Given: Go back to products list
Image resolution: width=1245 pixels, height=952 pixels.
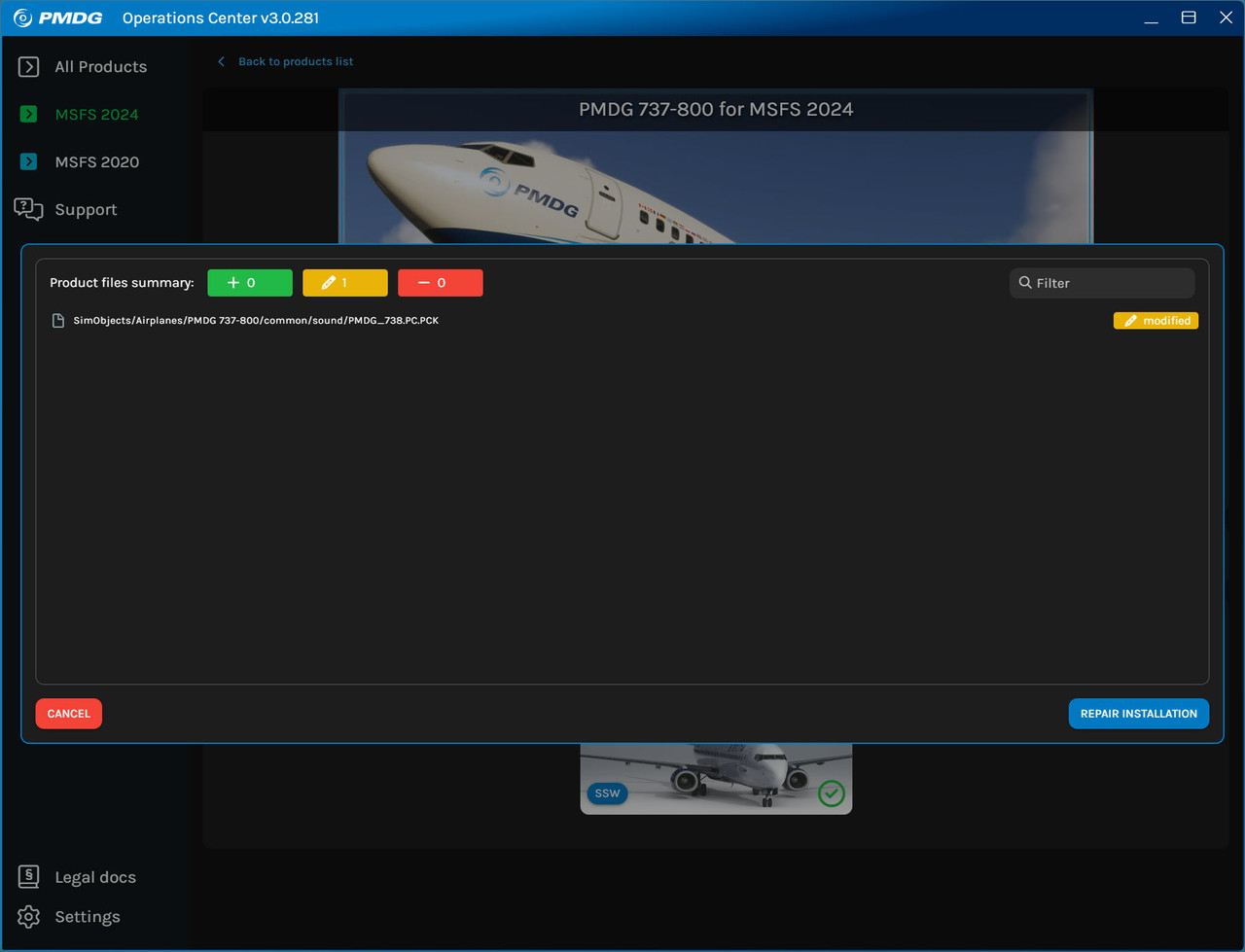Looking at the screenshot, I should tap(296, 61).
